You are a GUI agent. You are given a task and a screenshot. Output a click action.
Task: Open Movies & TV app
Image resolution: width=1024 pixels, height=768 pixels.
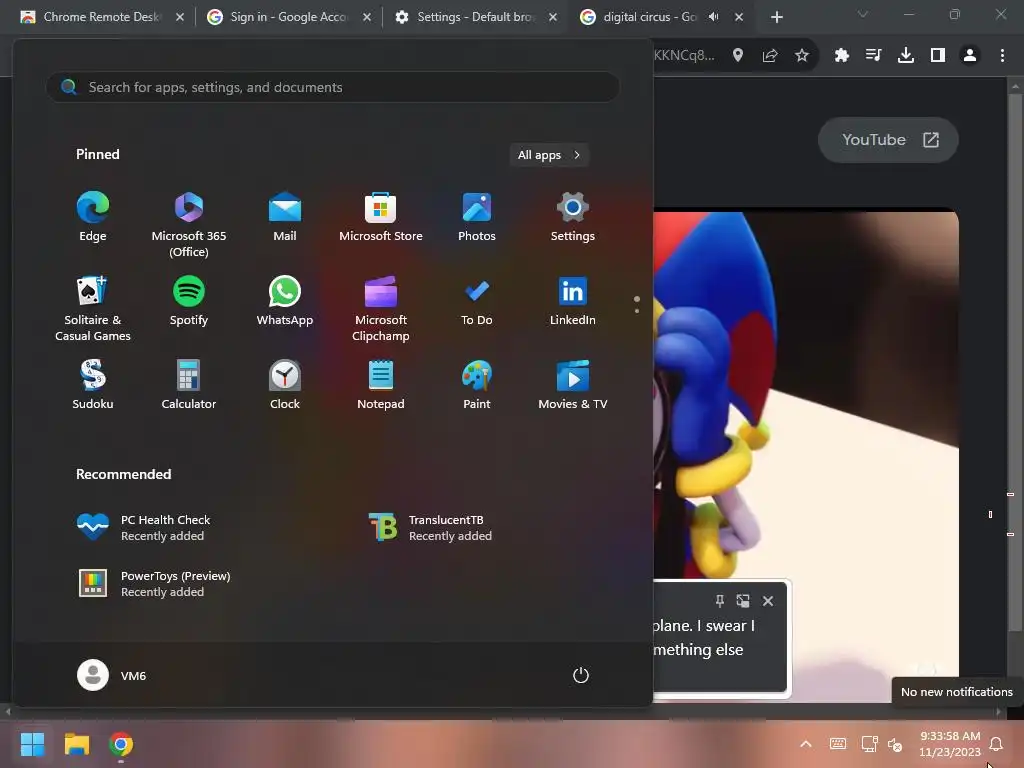(x=573, y=385)
